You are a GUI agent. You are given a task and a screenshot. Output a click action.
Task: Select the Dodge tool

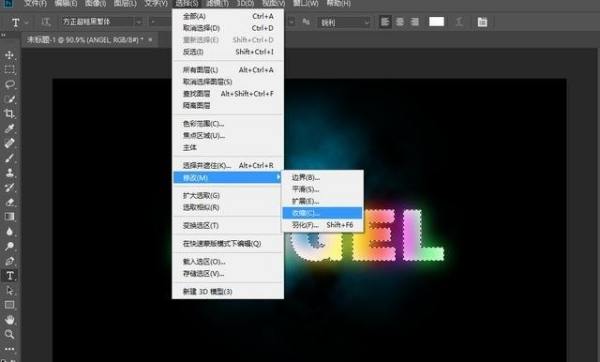10,246
